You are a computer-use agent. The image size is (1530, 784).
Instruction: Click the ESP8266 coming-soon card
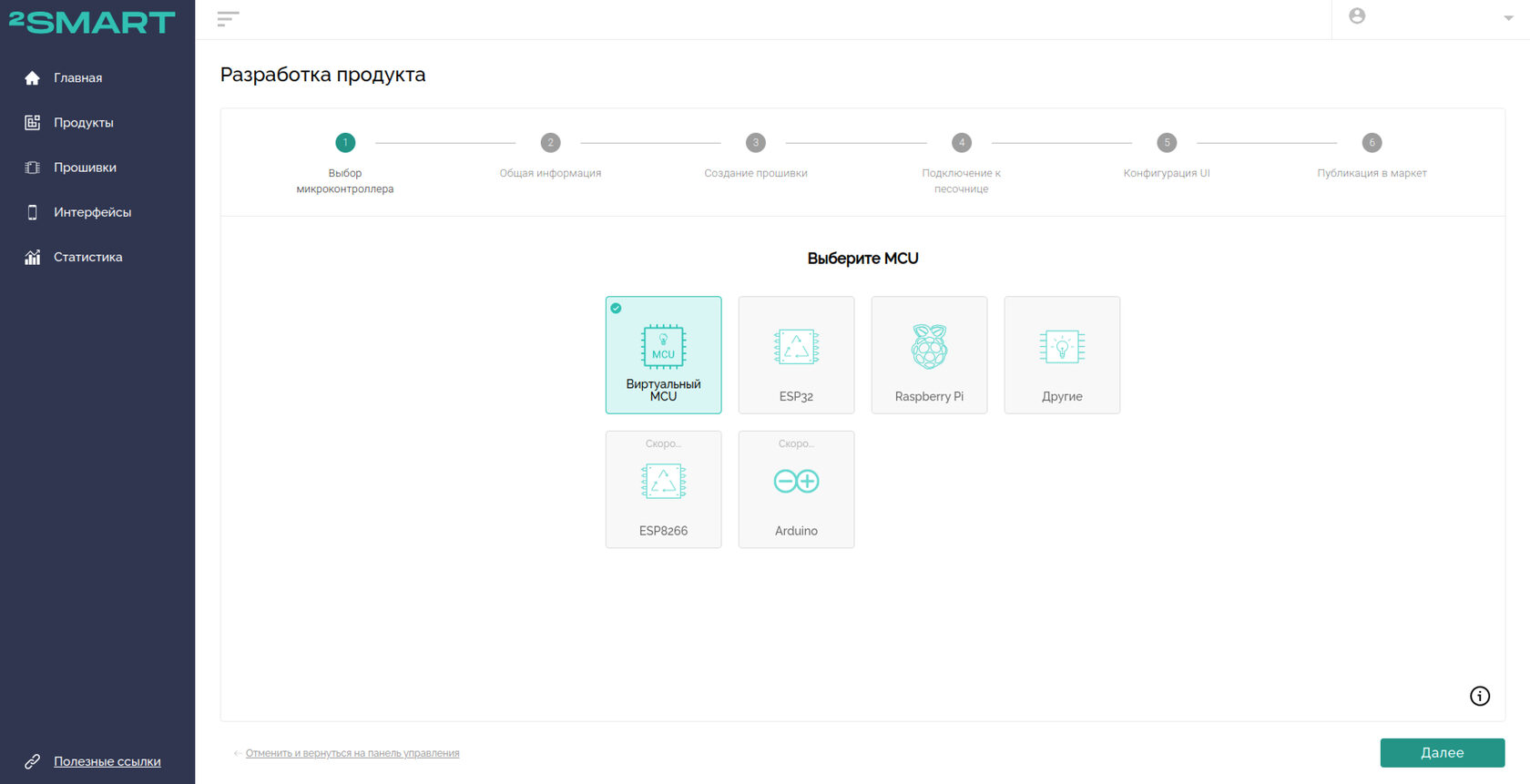(664, 490)
